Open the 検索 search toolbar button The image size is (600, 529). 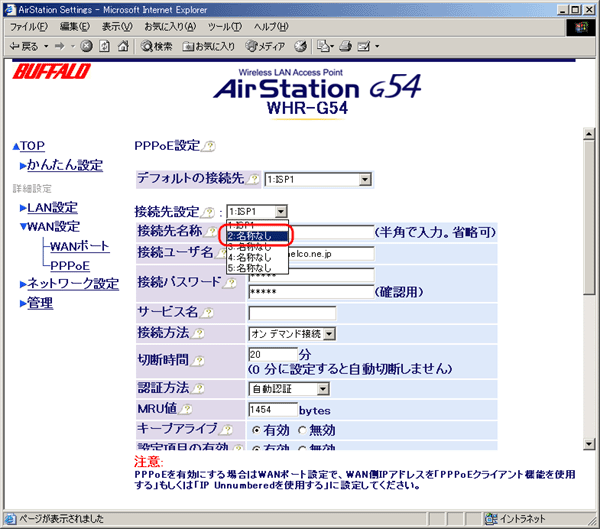point(156,46)
